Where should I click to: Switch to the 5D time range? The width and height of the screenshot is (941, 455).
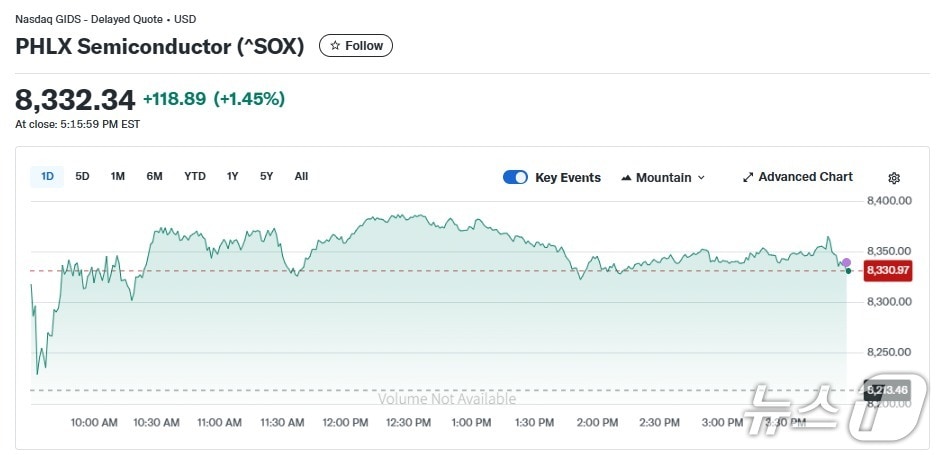pyautogui.click(x=82, y=177)
